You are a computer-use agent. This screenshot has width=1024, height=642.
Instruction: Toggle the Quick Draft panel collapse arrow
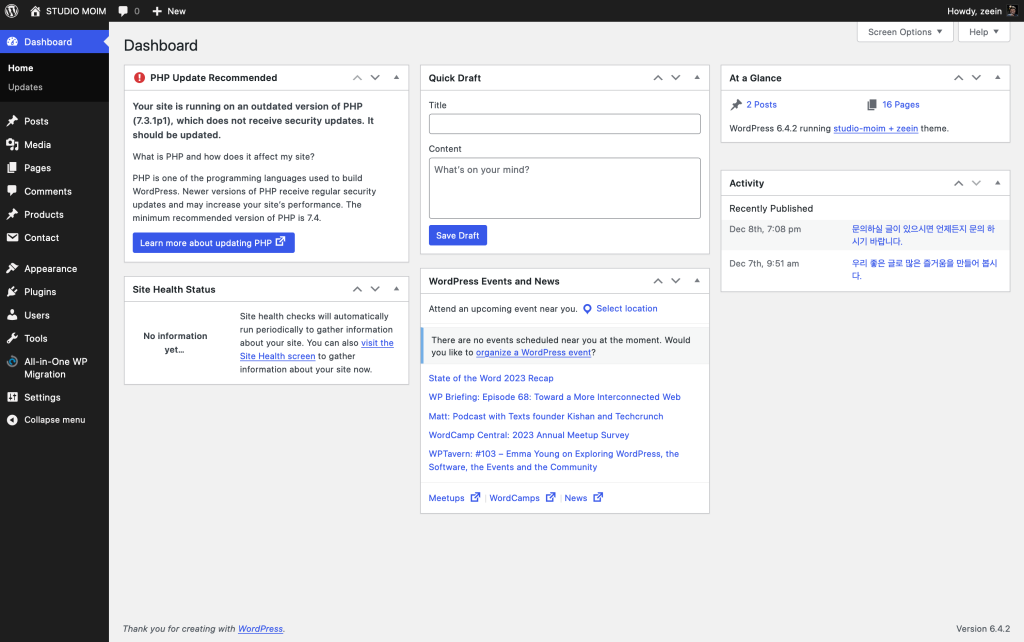697,78
